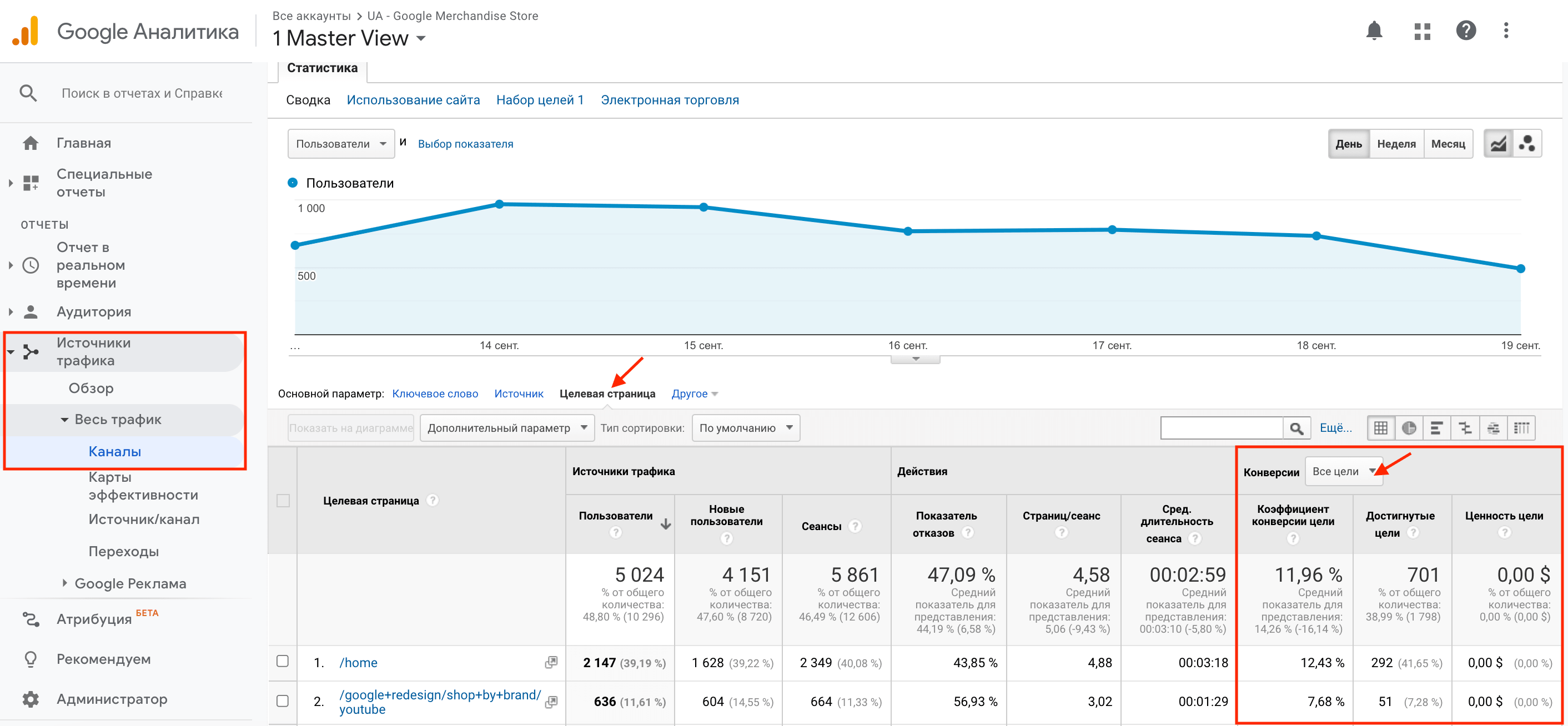Open the Все цели conversions dropdown

click(1343, 472)
